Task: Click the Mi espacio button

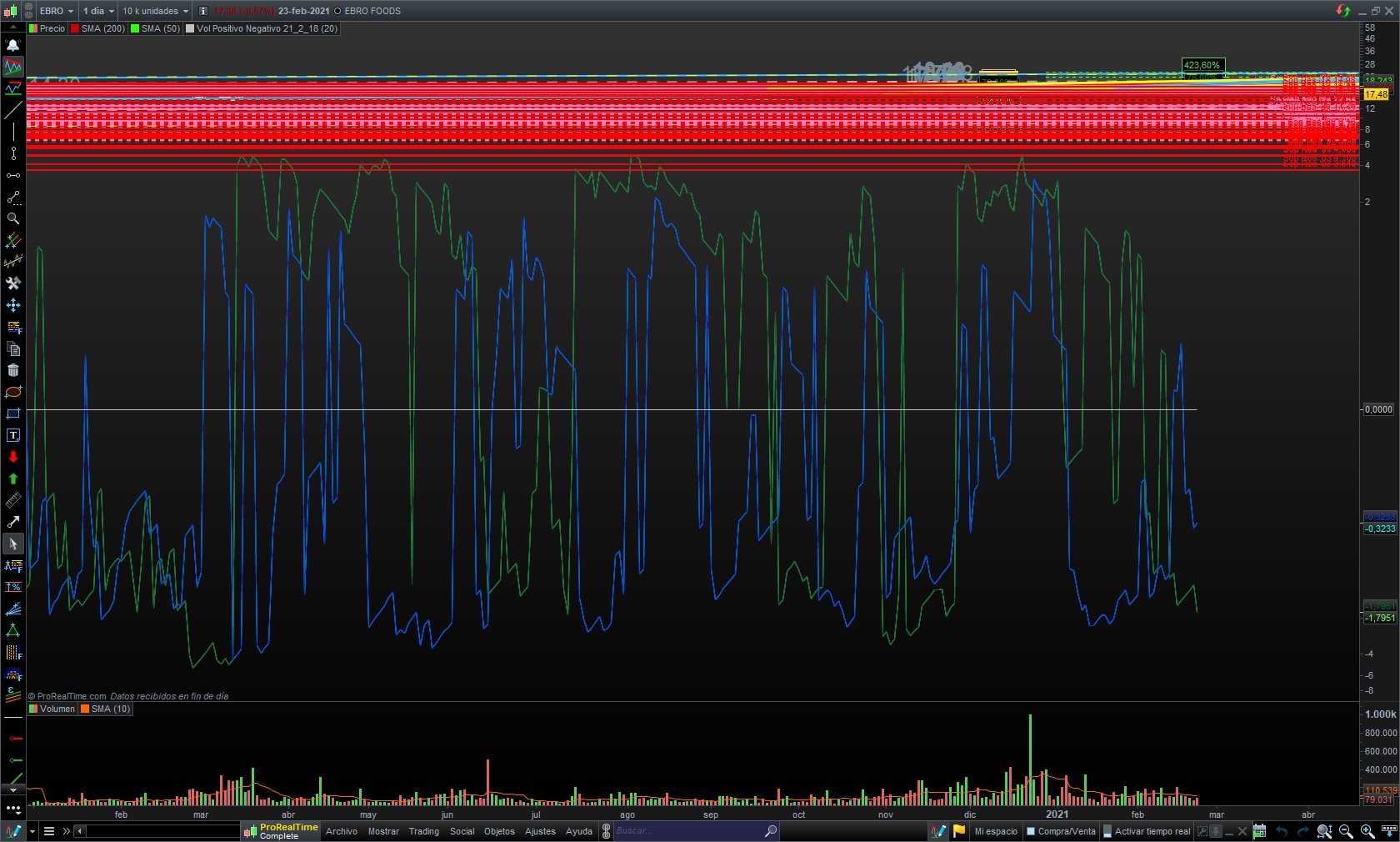Action: (995, 831)
